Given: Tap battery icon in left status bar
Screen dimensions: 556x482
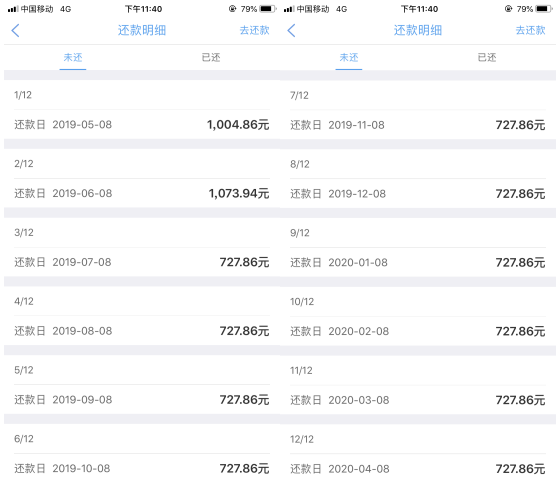Looking at the screenshot, I should [x=267, y=9].
